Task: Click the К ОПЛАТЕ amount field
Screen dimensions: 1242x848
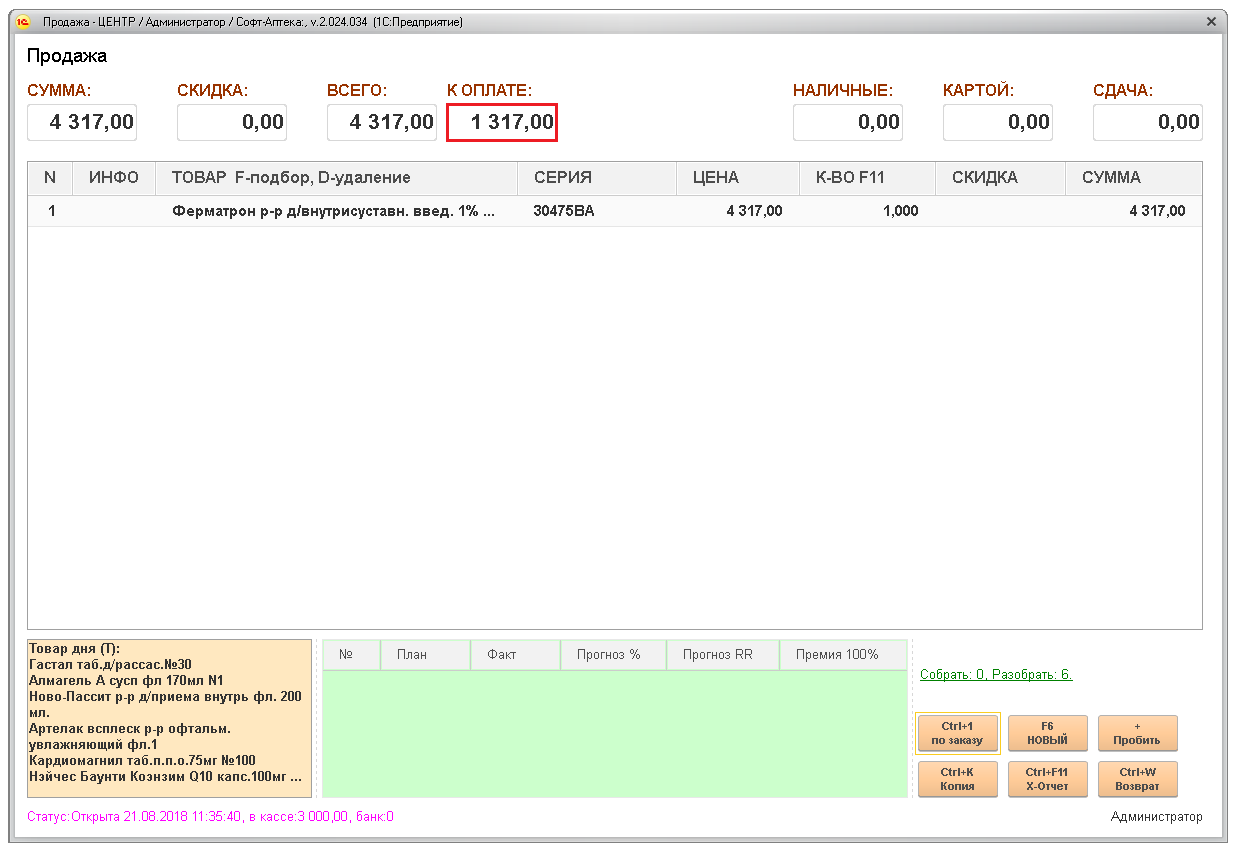Action: coord(502,123)
